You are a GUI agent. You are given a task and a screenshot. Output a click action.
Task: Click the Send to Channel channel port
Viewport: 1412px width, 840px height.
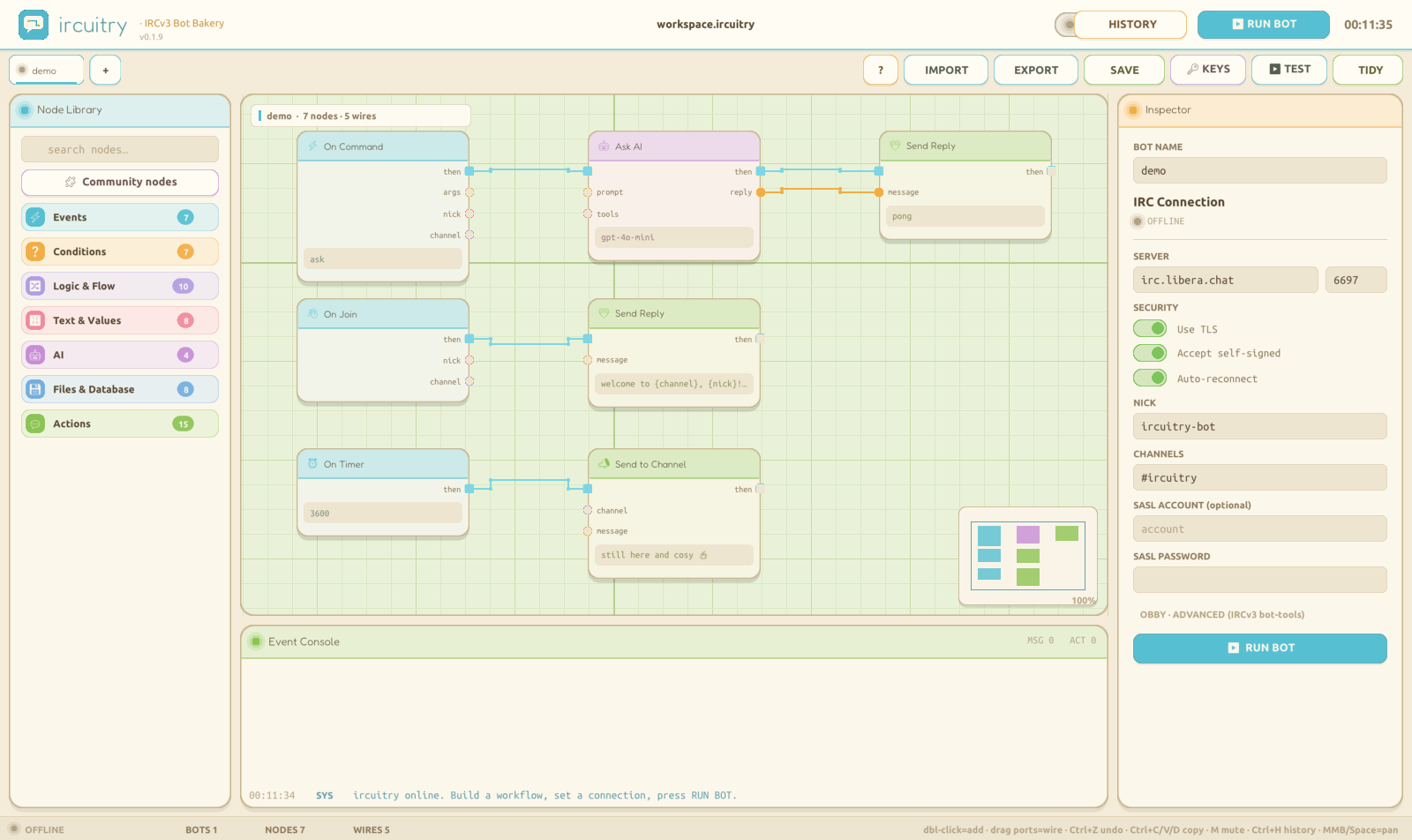(588, 510)
